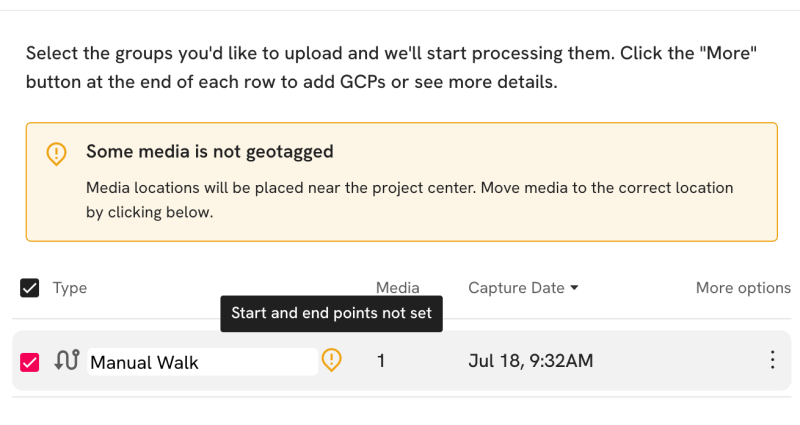
Task: Click the More options column header
Action: (x=743, y=288)
